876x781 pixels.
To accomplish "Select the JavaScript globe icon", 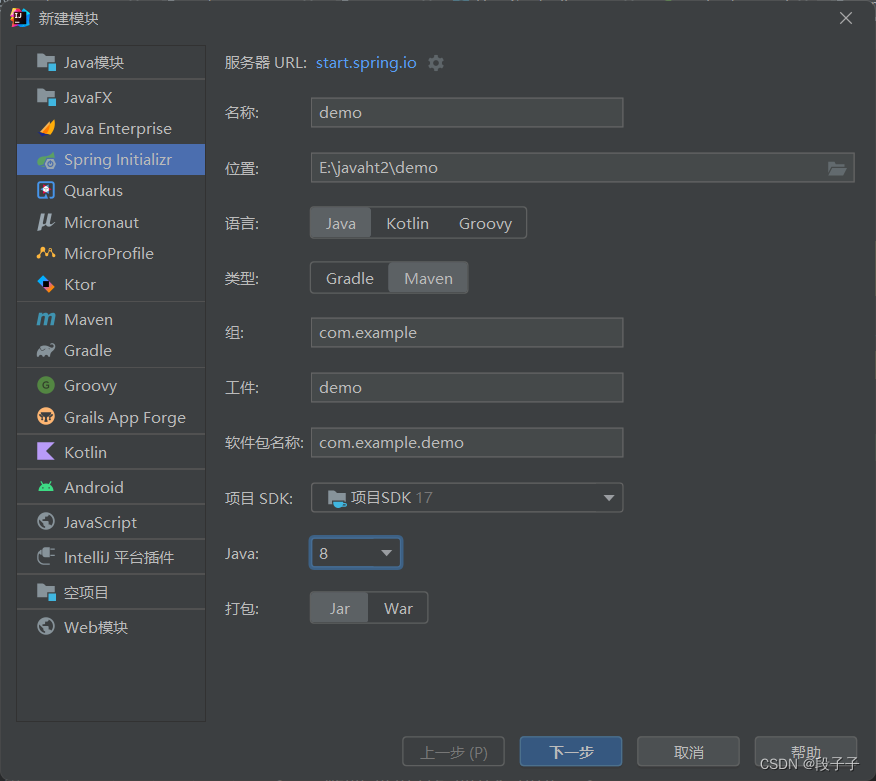I will coord(46,521).
